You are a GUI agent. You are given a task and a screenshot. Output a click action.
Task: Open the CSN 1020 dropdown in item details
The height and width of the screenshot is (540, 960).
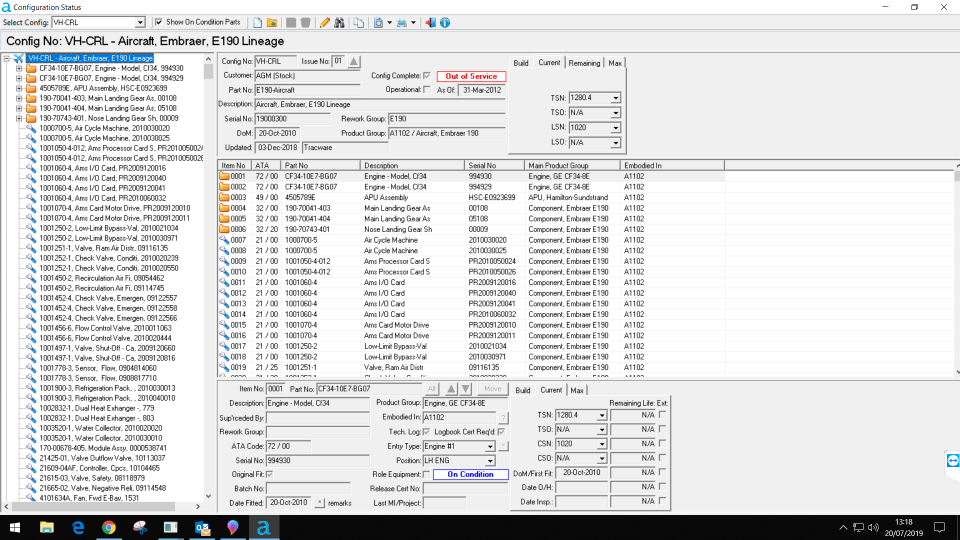601,444
